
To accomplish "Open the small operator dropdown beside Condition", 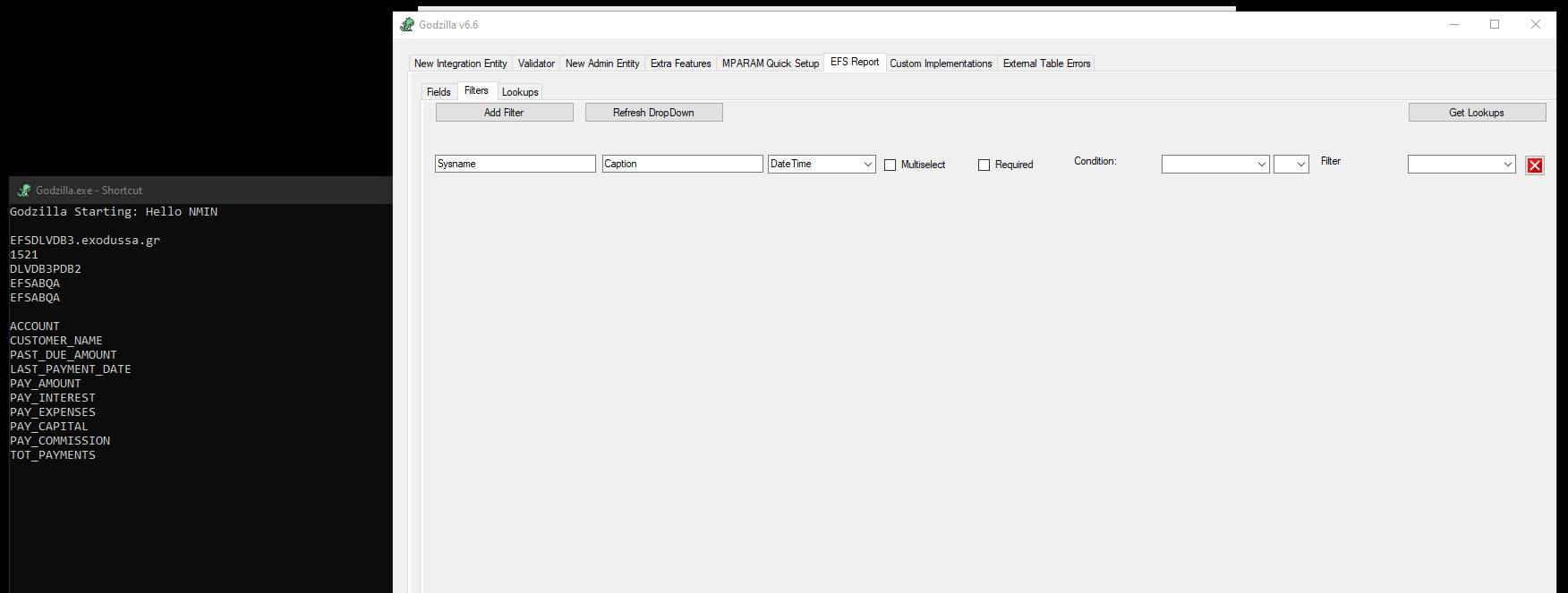I will [1291, 165].
